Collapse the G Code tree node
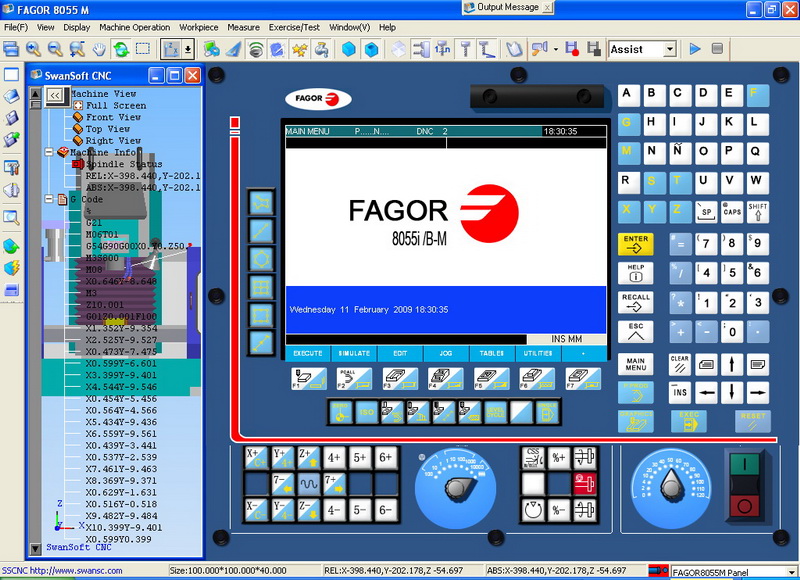The width and height of the screenshot is (800, 580). pos(48,199)
